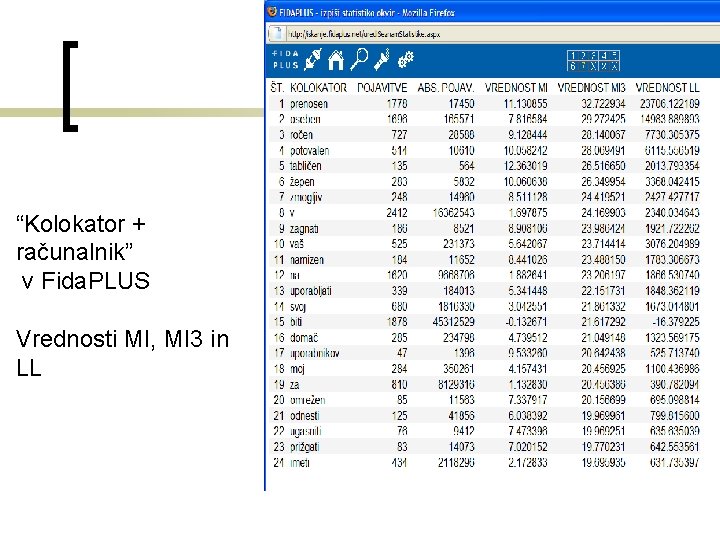The width and height of the screenshot is (720, 540).
Task: Select the collocator word 'omrežen'
Action: [x=308, y=400]
